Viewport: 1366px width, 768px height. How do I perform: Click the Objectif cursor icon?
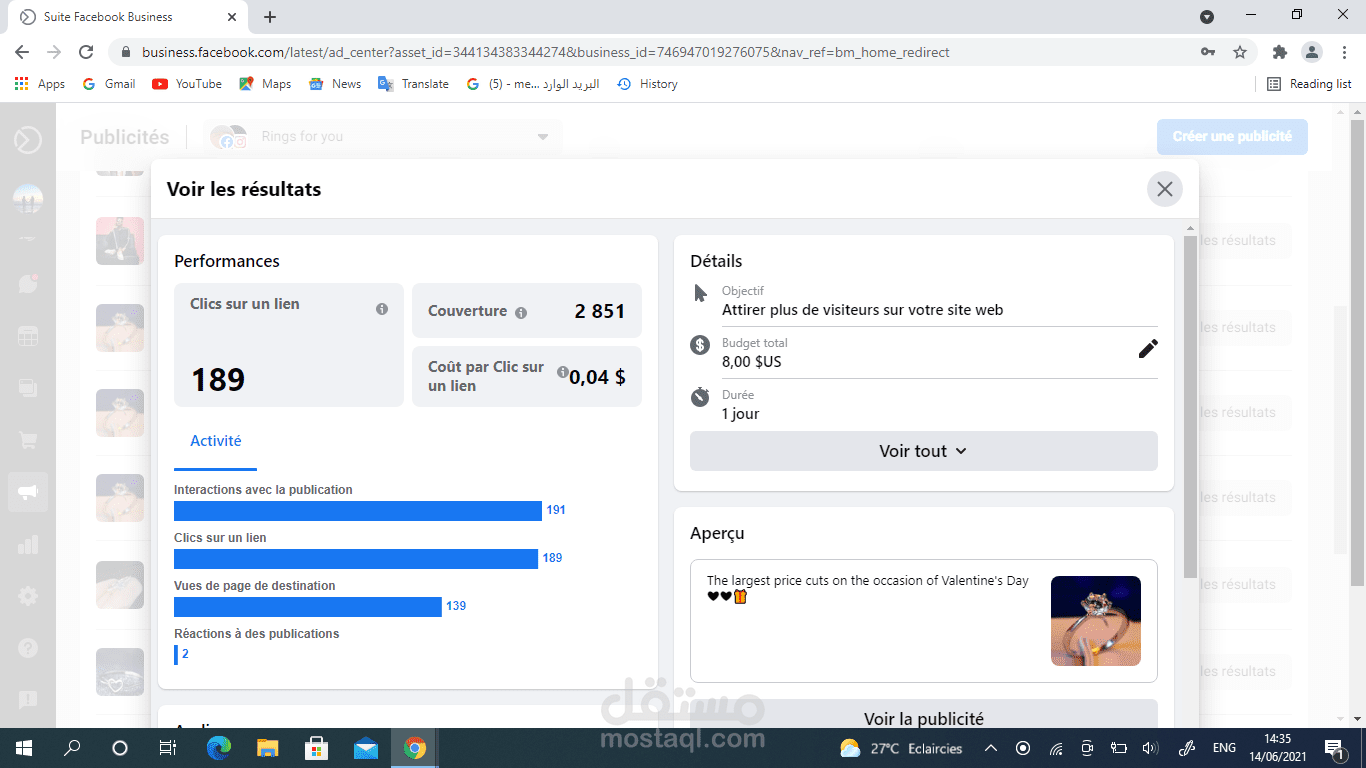point(700,293)
